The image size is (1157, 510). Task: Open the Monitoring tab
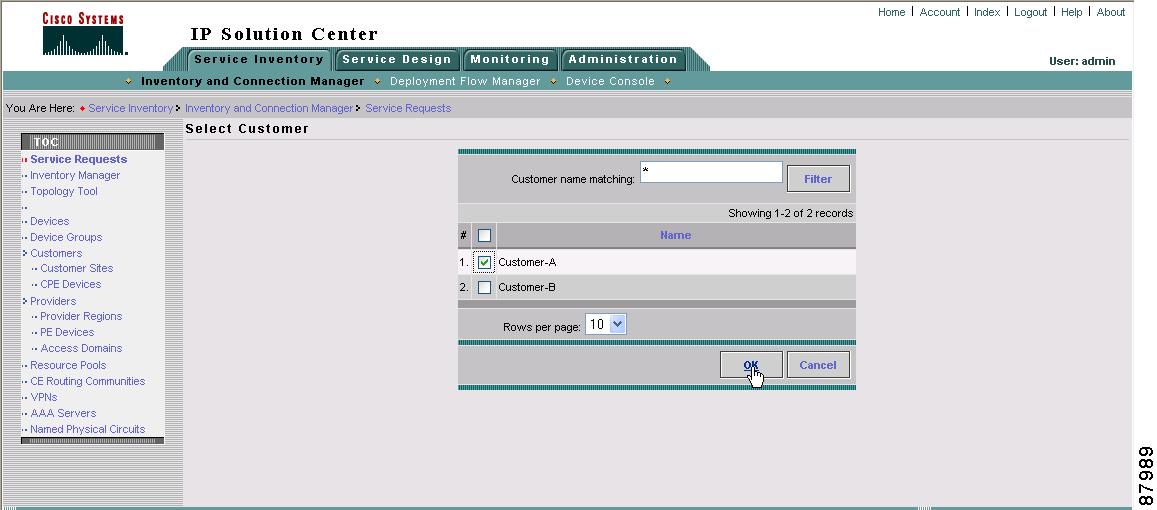tap(510, 59)
